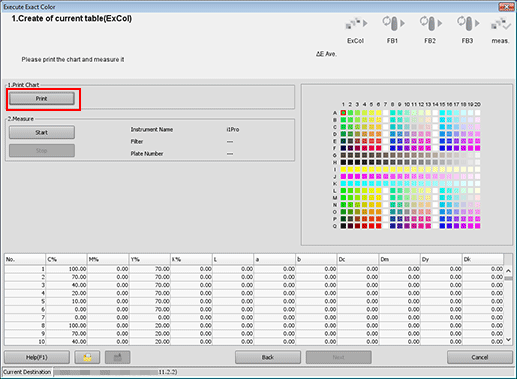This screenshot has height=379, width=517.
Task: Cancel the Exact Color wizard
Action: click(480, 357)
